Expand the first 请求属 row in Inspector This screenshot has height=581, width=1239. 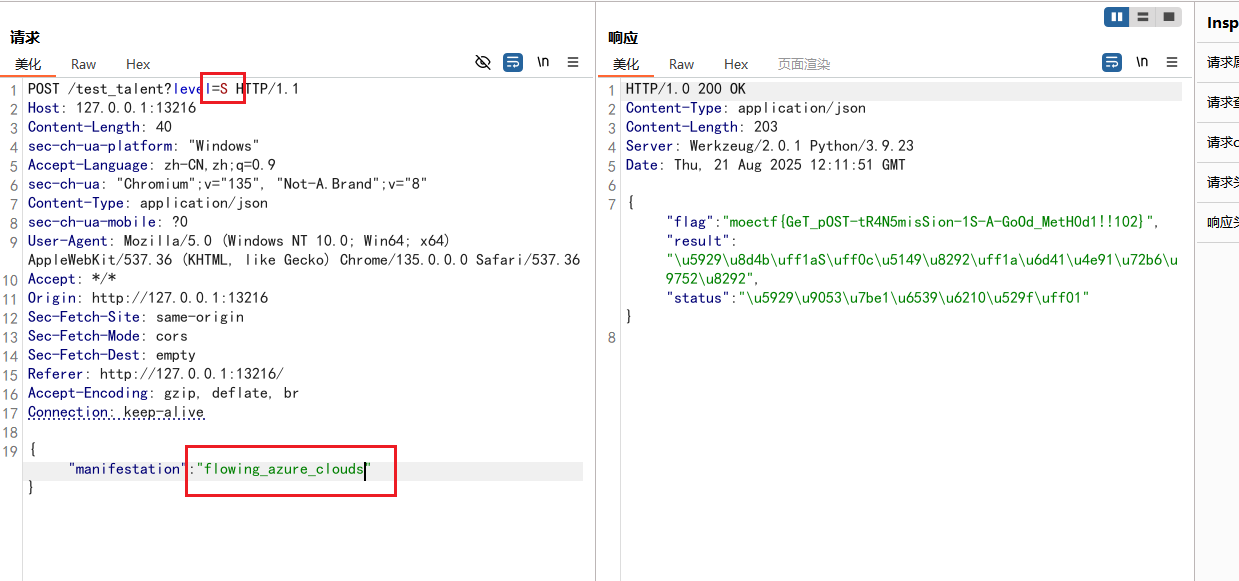pos(1222,62)
